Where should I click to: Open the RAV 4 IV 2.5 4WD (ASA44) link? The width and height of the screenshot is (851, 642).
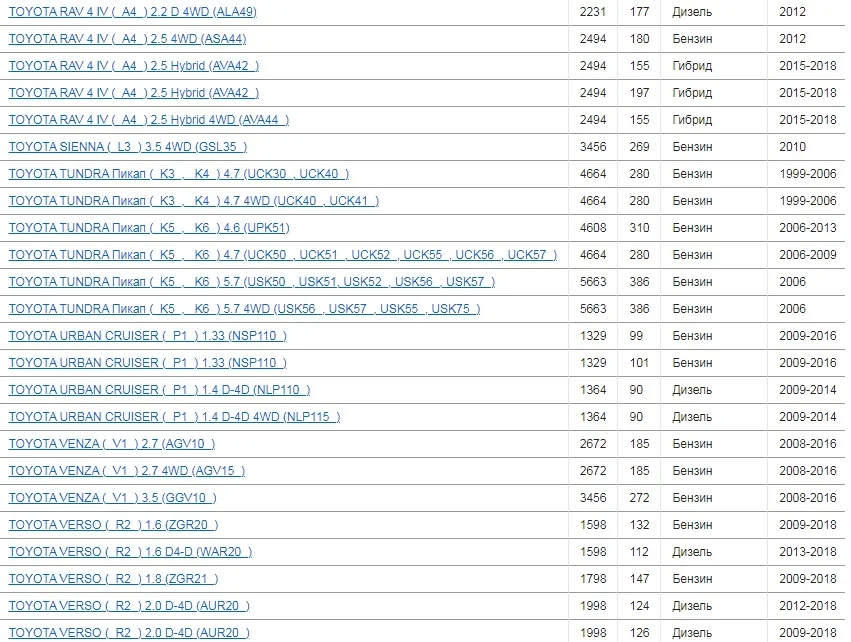tap(128, 39)
